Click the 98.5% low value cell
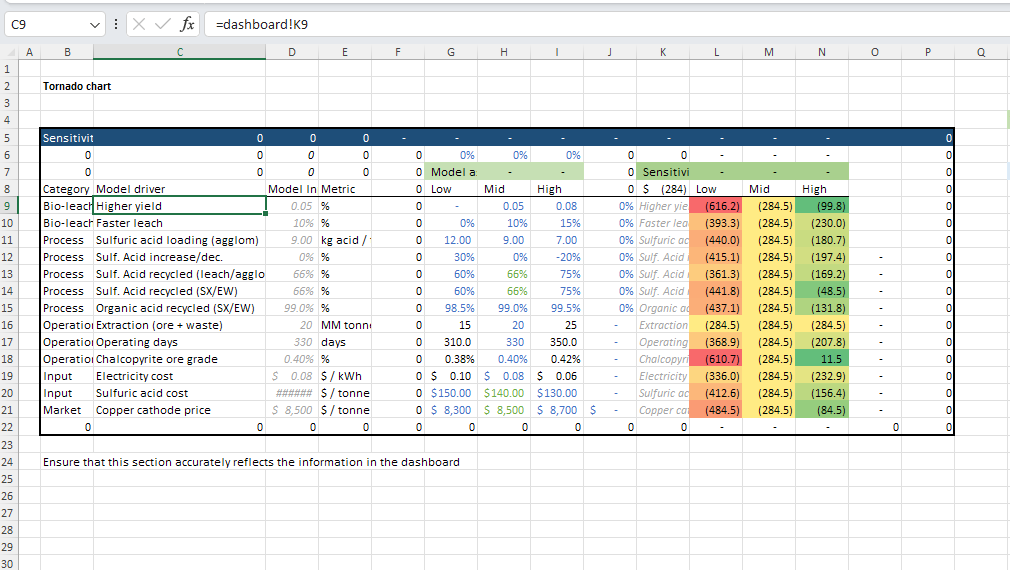1010x570 pixels. tap(451, 308)
